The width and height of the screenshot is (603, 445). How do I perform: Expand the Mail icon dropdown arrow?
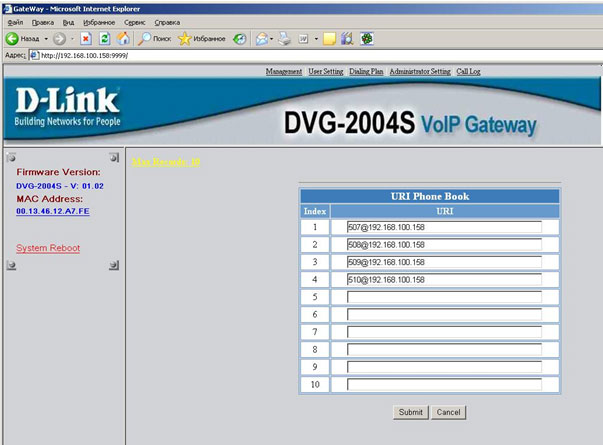(x=271, y=39)
